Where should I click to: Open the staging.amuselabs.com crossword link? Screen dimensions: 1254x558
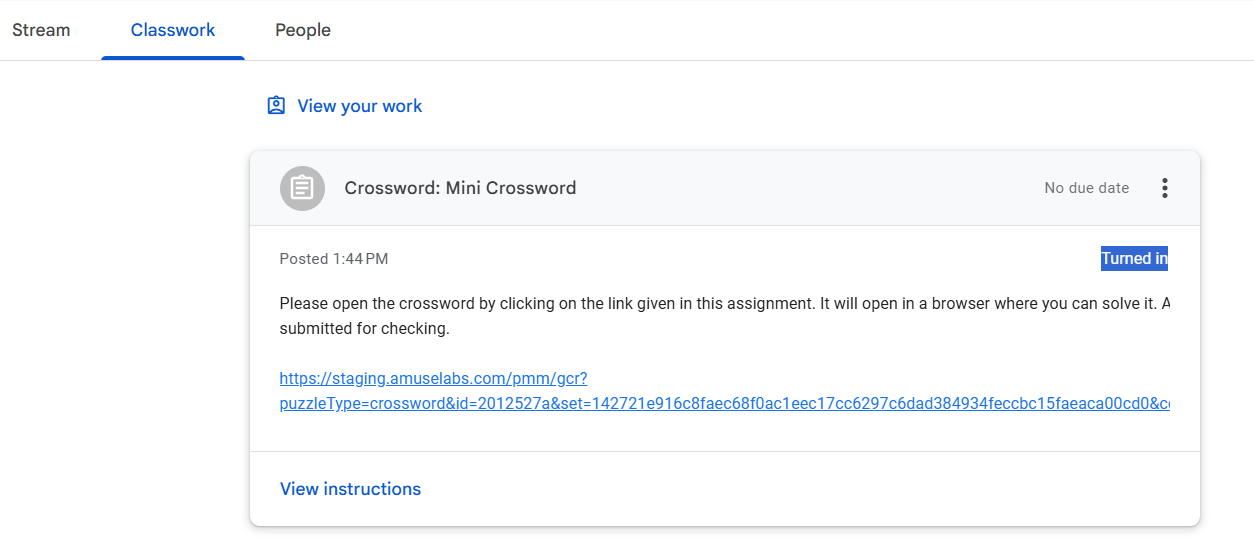[x=433, y=379]
